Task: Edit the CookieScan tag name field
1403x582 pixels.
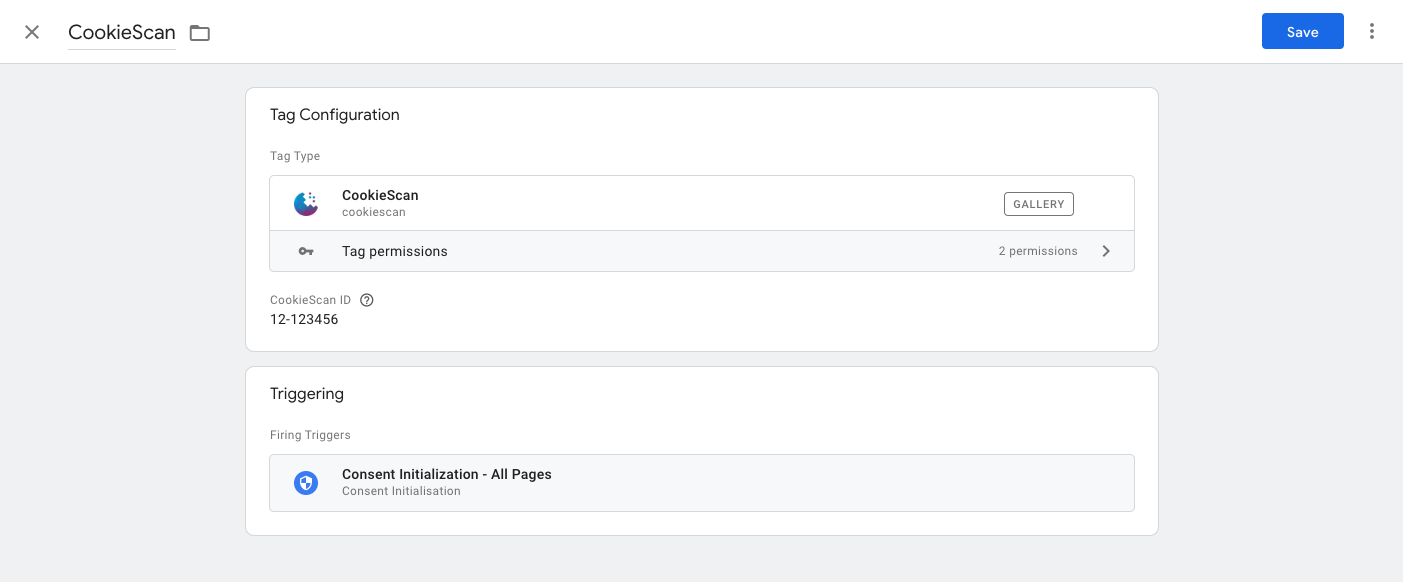Action: (x=122, y=32)
